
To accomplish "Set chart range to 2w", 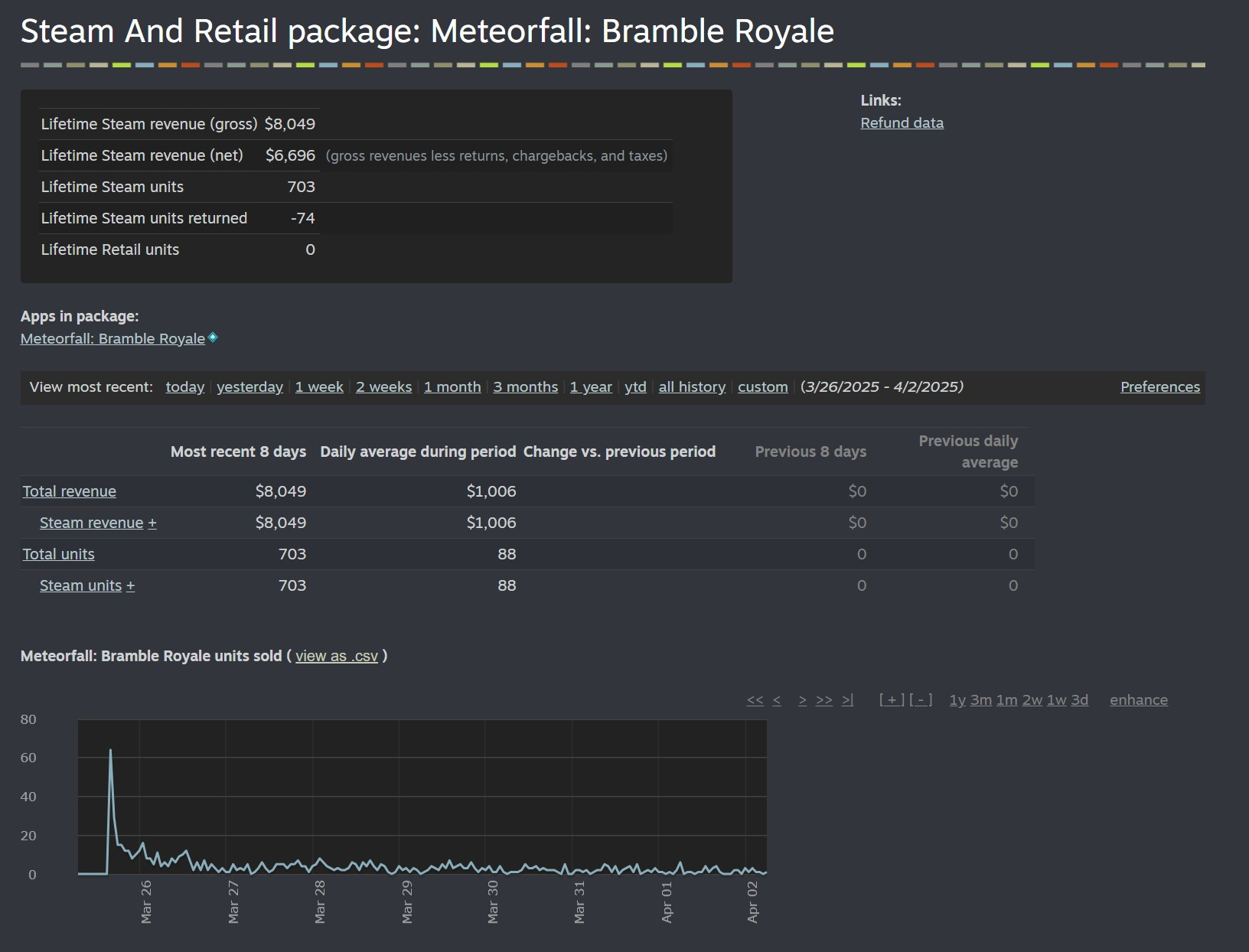I will click(1032, 699).
